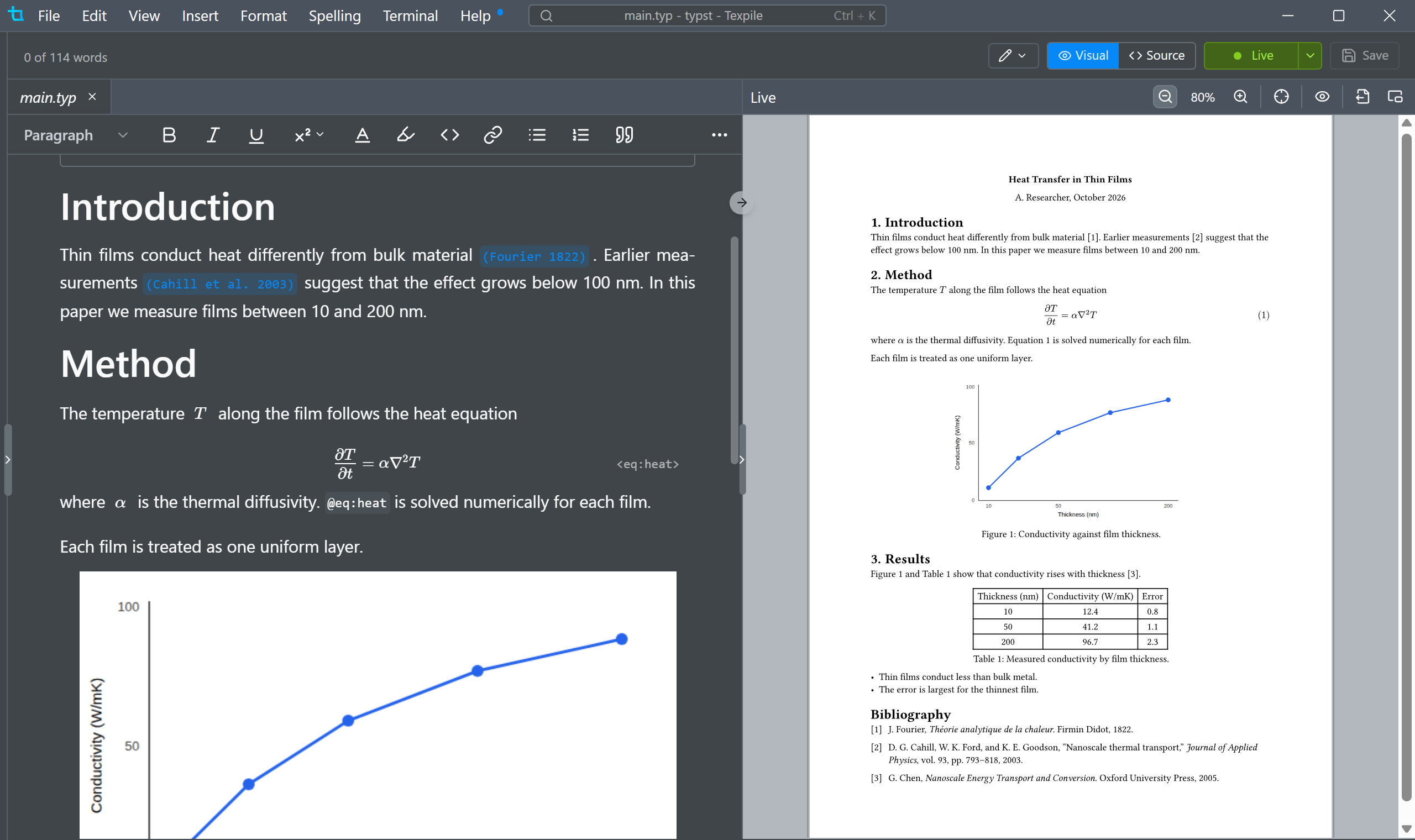This screenshot has width=1415, height=840.
Task: Open the File menu
Action: [49, 16]
